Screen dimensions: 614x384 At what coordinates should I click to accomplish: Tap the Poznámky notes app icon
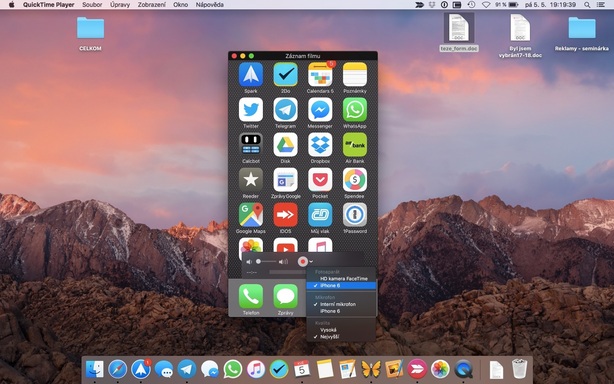coord(355,74)
